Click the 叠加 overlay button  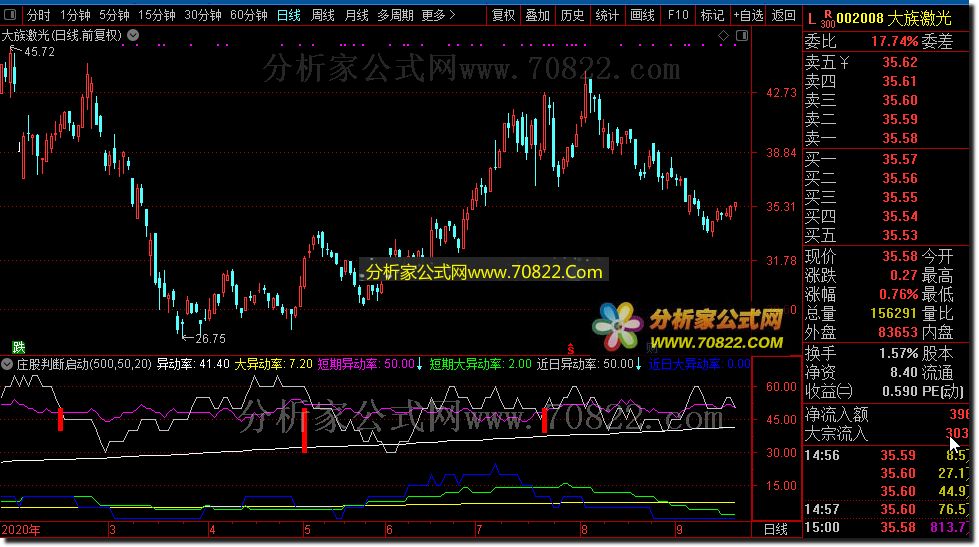(537, 14)
